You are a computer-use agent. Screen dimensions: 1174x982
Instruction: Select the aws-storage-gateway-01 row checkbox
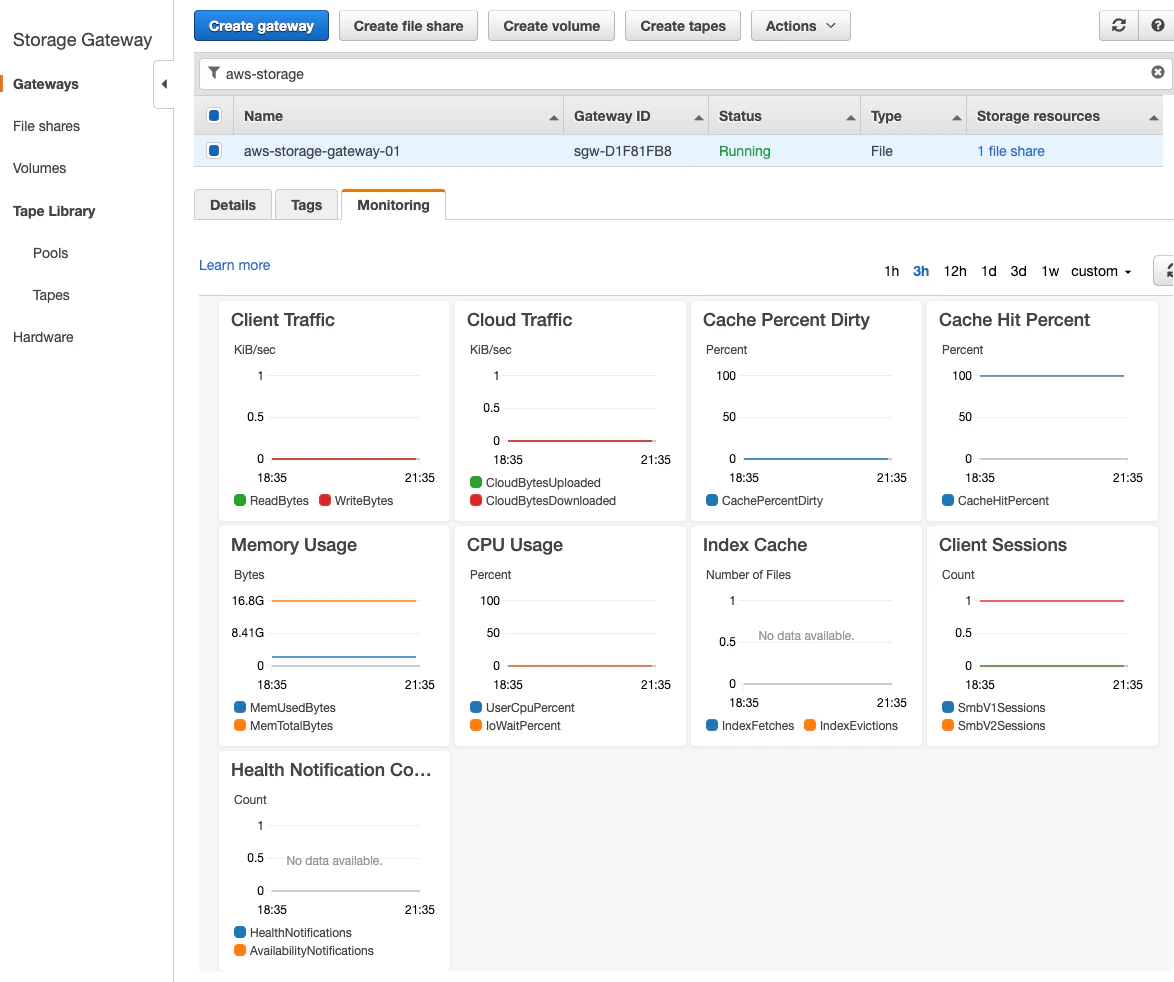pyautogui.click(x=214, y=151)
